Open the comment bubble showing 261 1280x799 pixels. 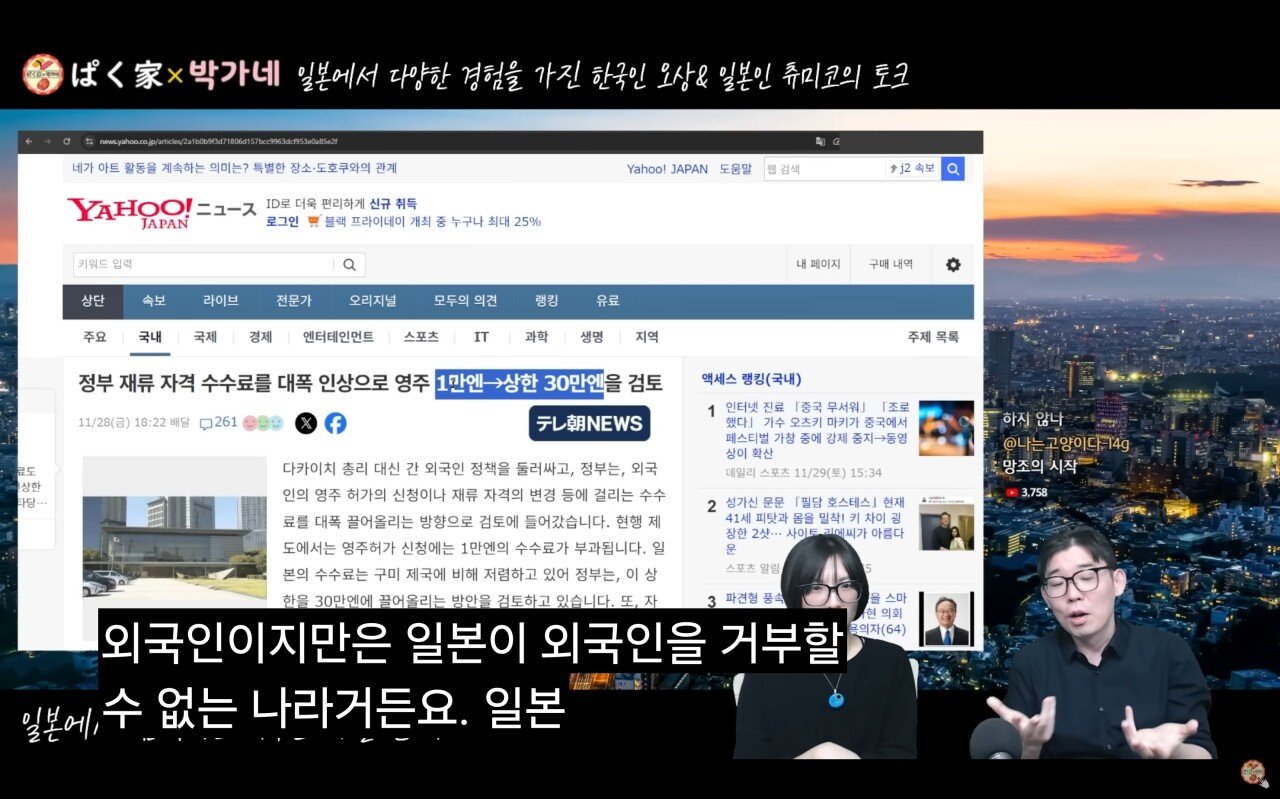click(x=218, y=423)
